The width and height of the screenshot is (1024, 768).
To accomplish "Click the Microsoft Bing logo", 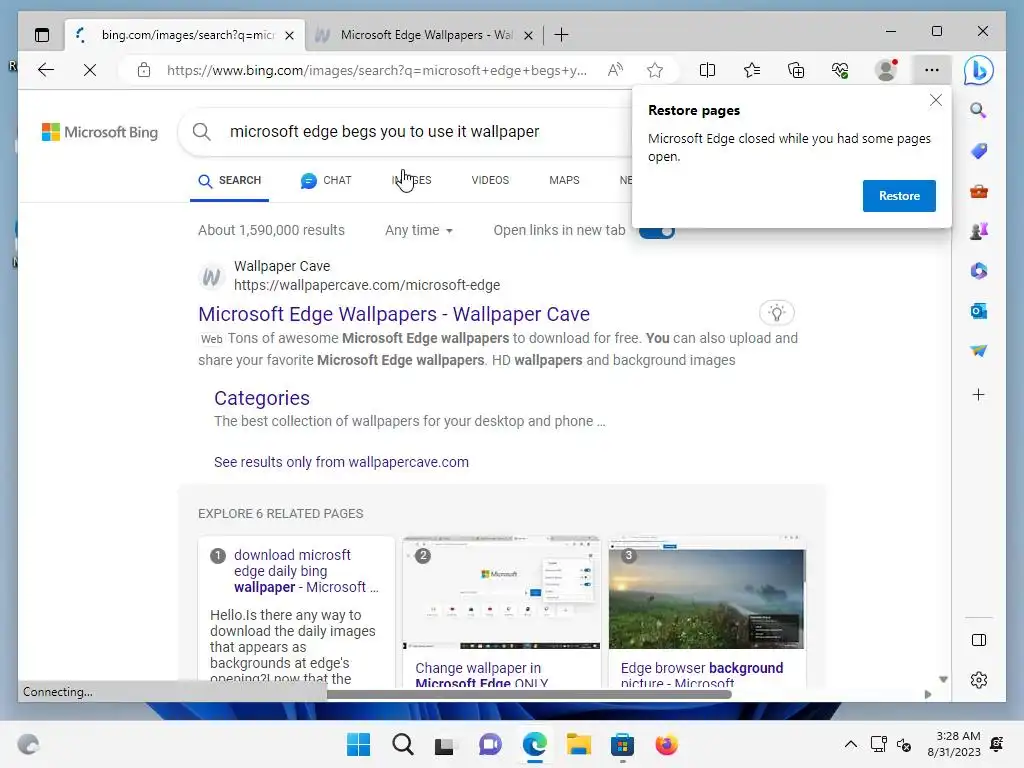I will (x=100, y=132).
